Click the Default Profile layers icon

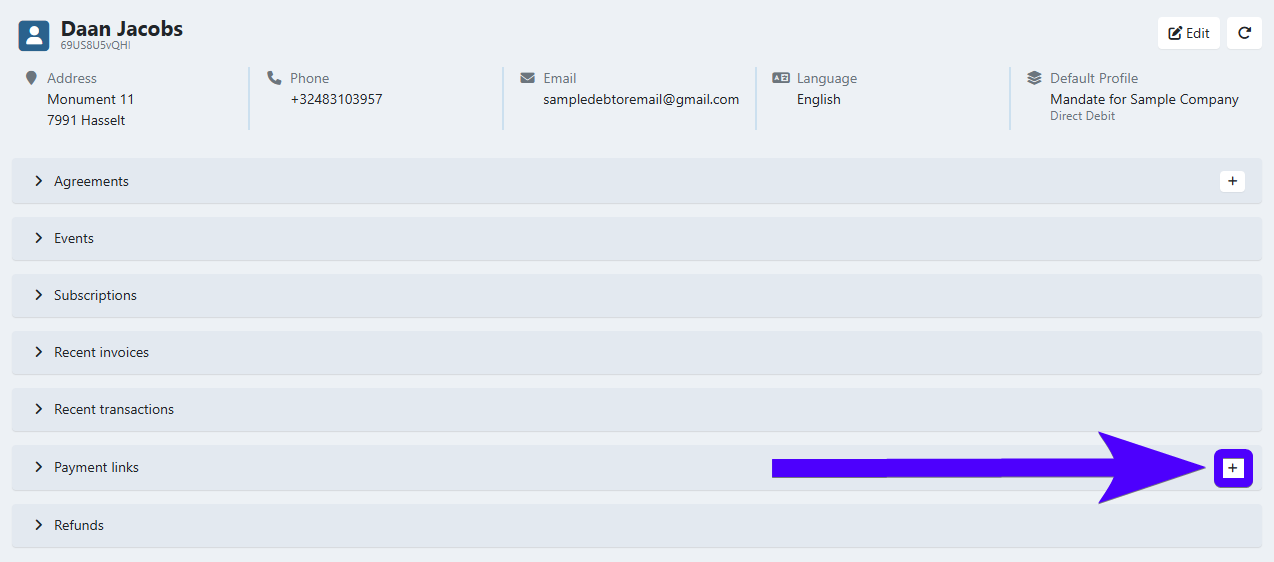[x=1034, y=78]
